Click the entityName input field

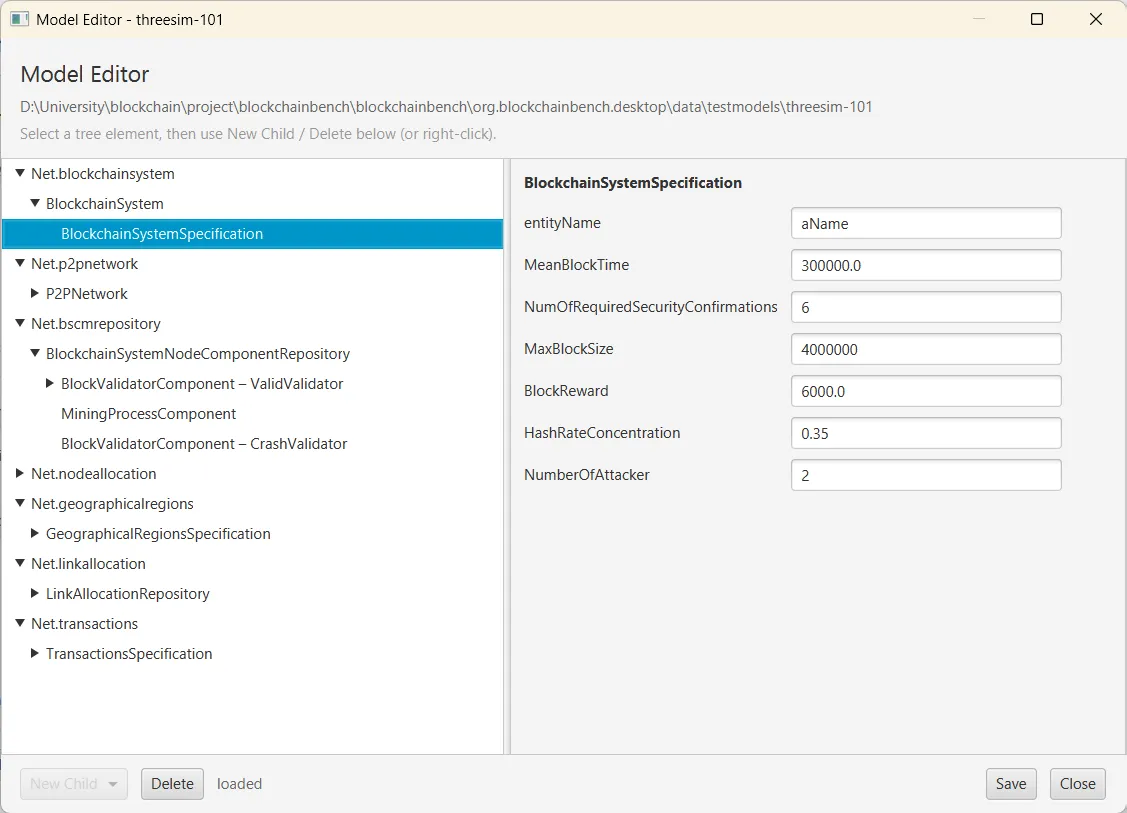tap(926, 224)
